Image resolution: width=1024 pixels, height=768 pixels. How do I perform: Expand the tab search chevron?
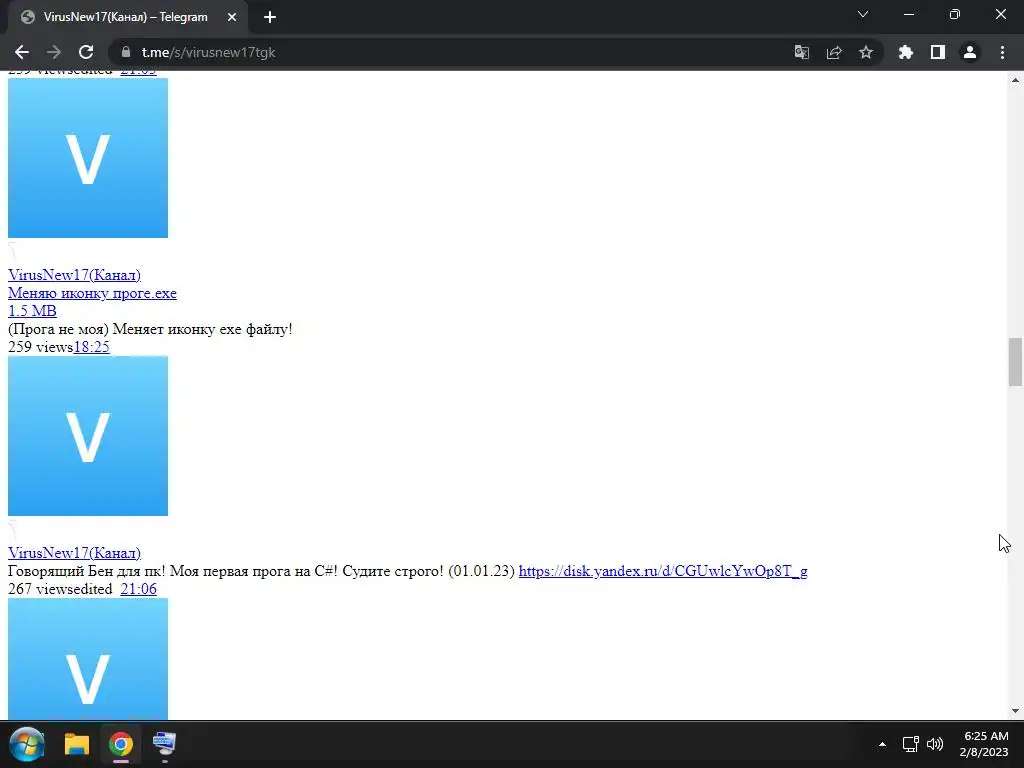tap(863, 14)
